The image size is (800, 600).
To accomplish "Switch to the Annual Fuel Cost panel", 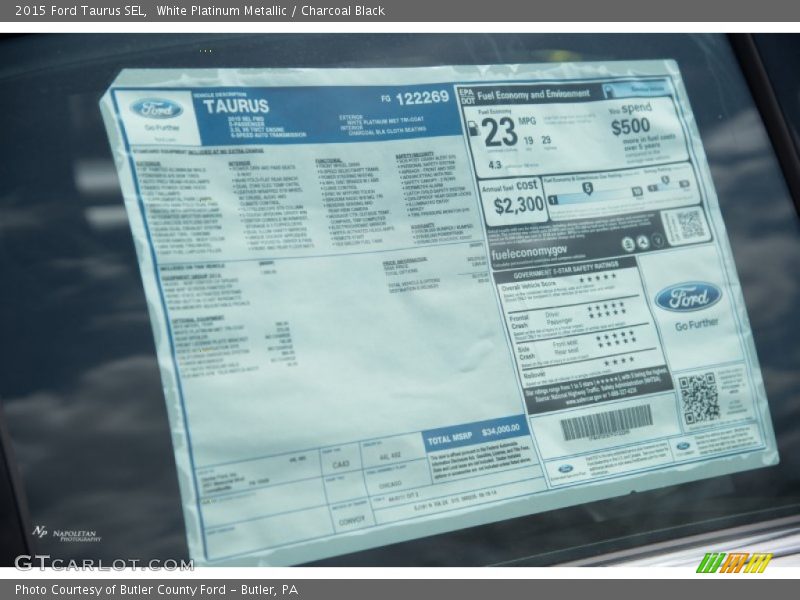I will (513, 197).
